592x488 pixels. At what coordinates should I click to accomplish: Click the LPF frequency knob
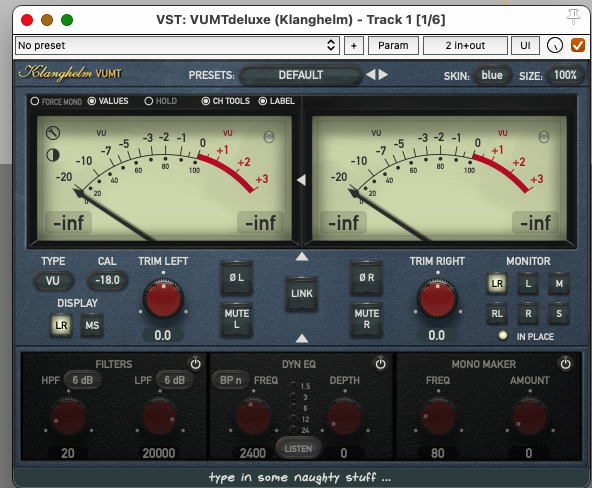click(159, 417)
